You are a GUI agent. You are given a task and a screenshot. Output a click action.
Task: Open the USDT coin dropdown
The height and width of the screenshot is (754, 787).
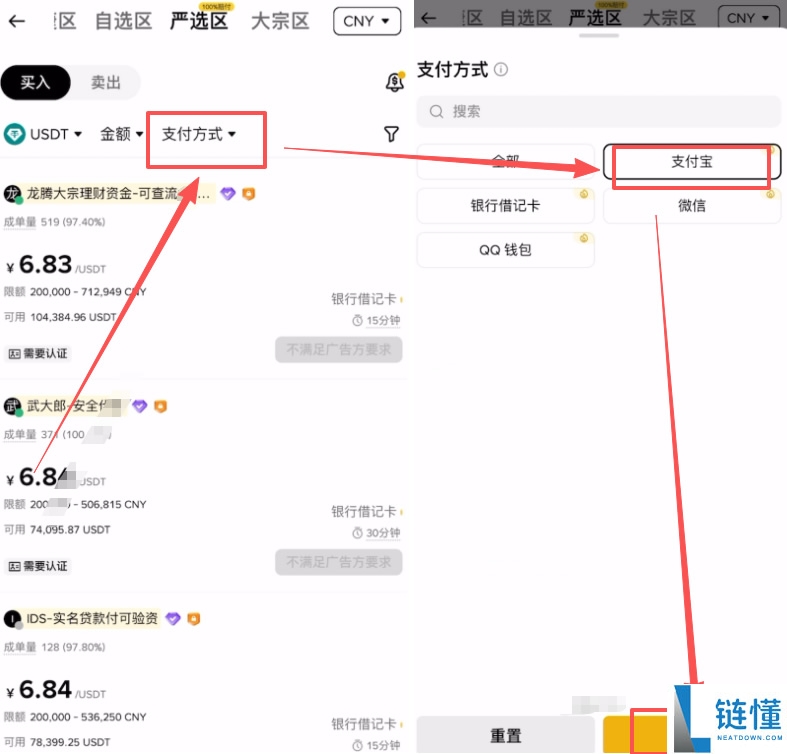click(43, 134)
